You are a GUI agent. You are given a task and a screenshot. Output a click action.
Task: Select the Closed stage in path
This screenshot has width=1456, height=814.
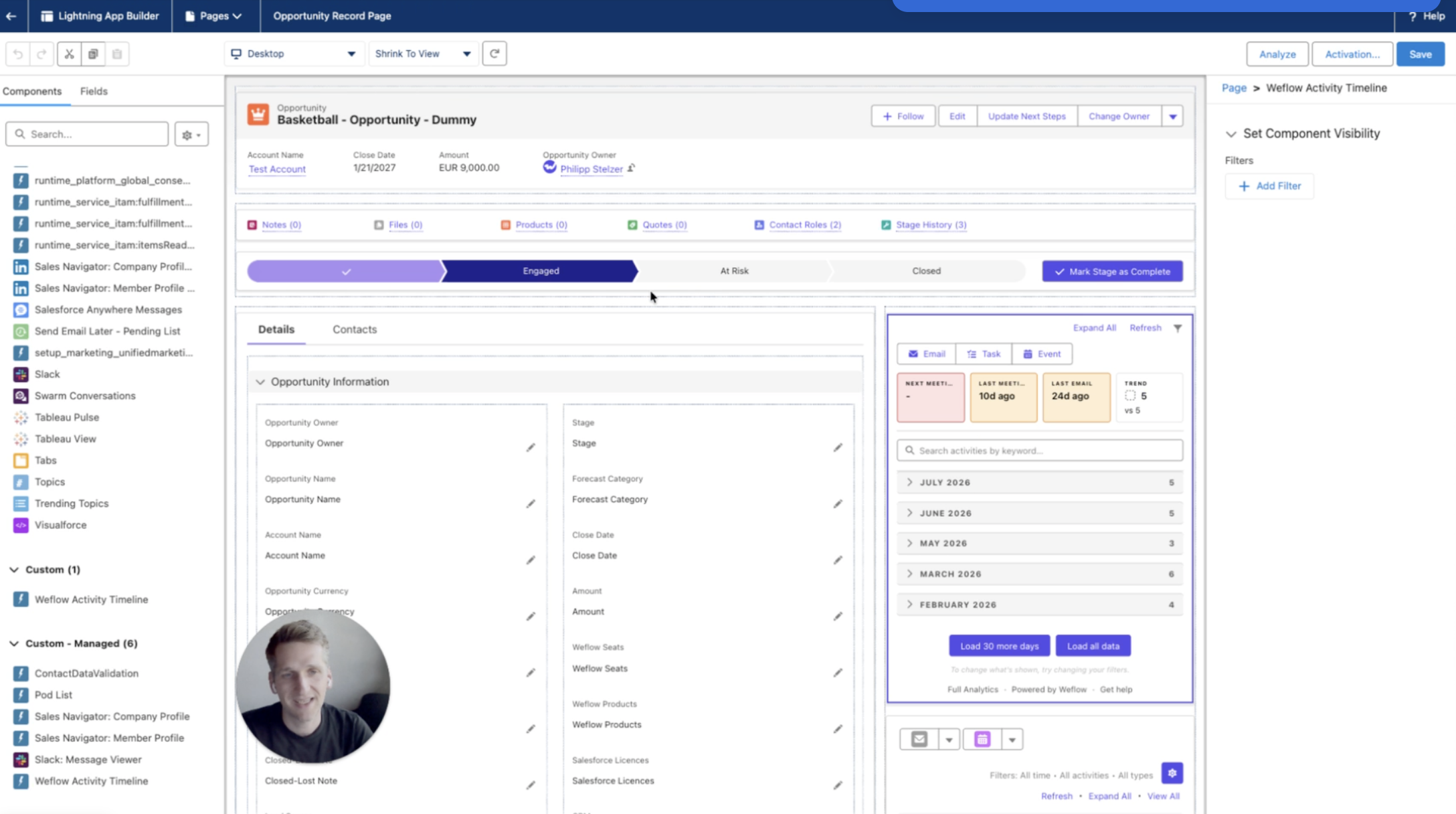point(927,271)
